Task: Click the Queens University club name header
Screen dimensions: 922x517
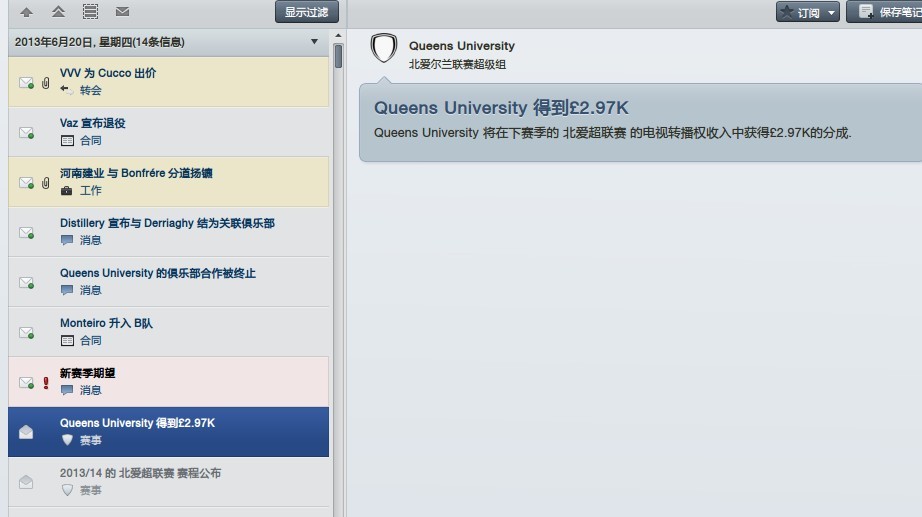Action: coord(461,46)
